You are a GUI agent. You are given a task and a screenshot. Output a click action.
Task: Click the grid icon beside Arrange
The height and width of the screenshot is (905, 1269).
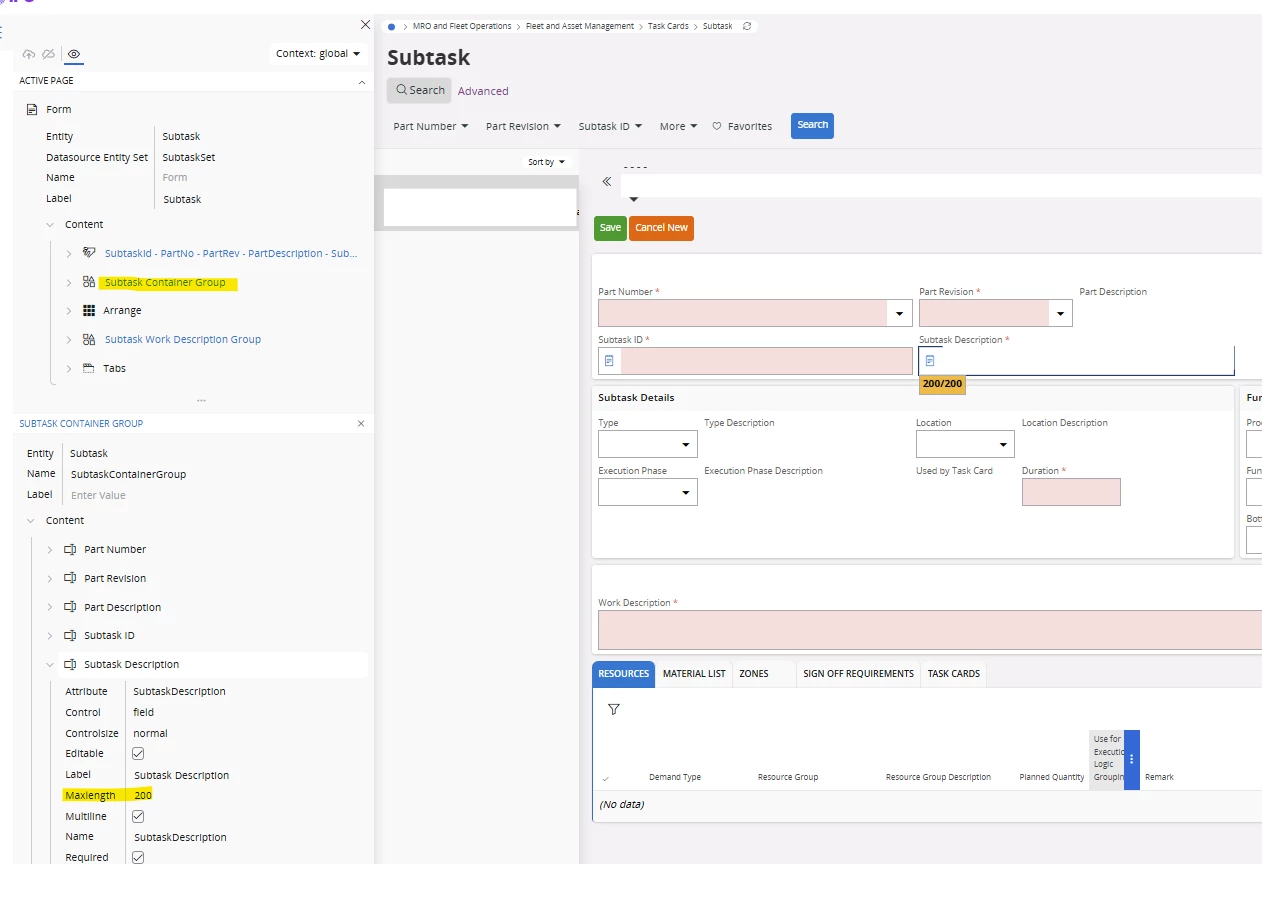89,310
